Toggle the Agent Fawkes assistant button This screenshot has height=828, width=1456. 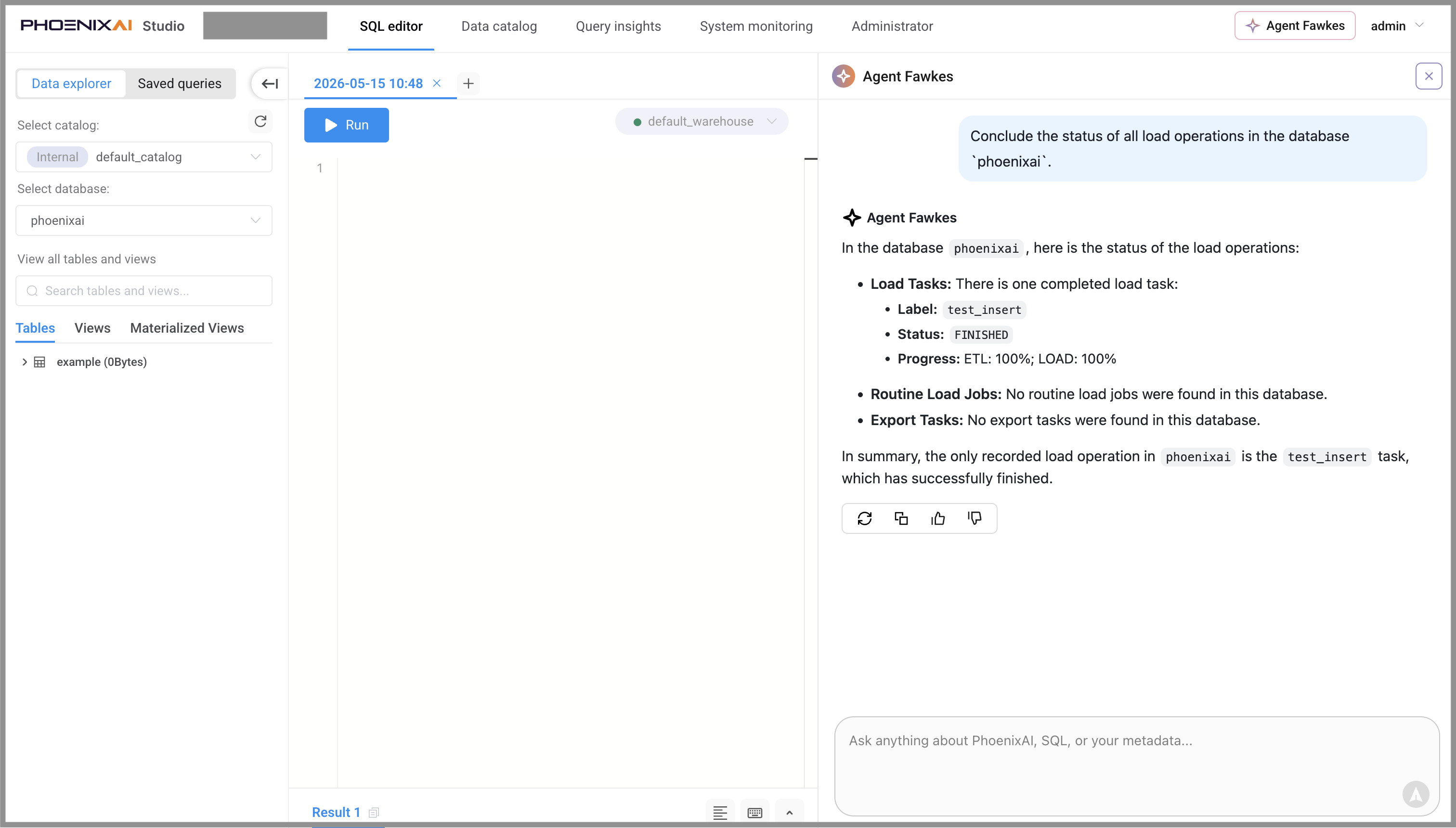tap(1295, 26)
